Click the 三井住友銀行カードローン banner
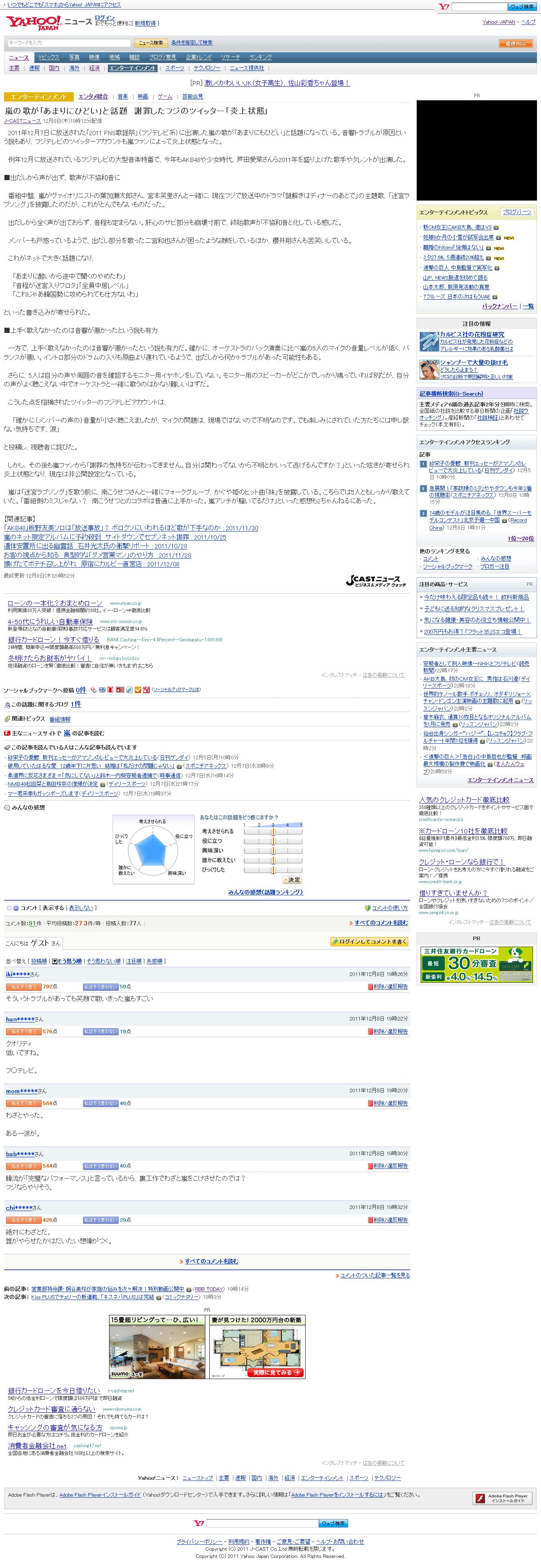Image resolution: width=541 pixels, height=1568 pixels. coord(476,964)
